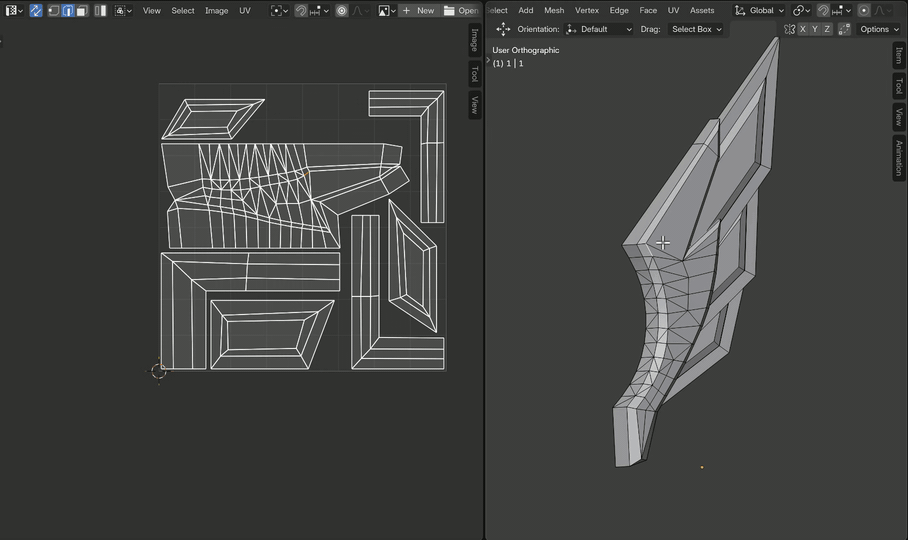Open the Tool sidebar tab in UV editor
The image size is (908, 540).
click(x=475, y=74)
